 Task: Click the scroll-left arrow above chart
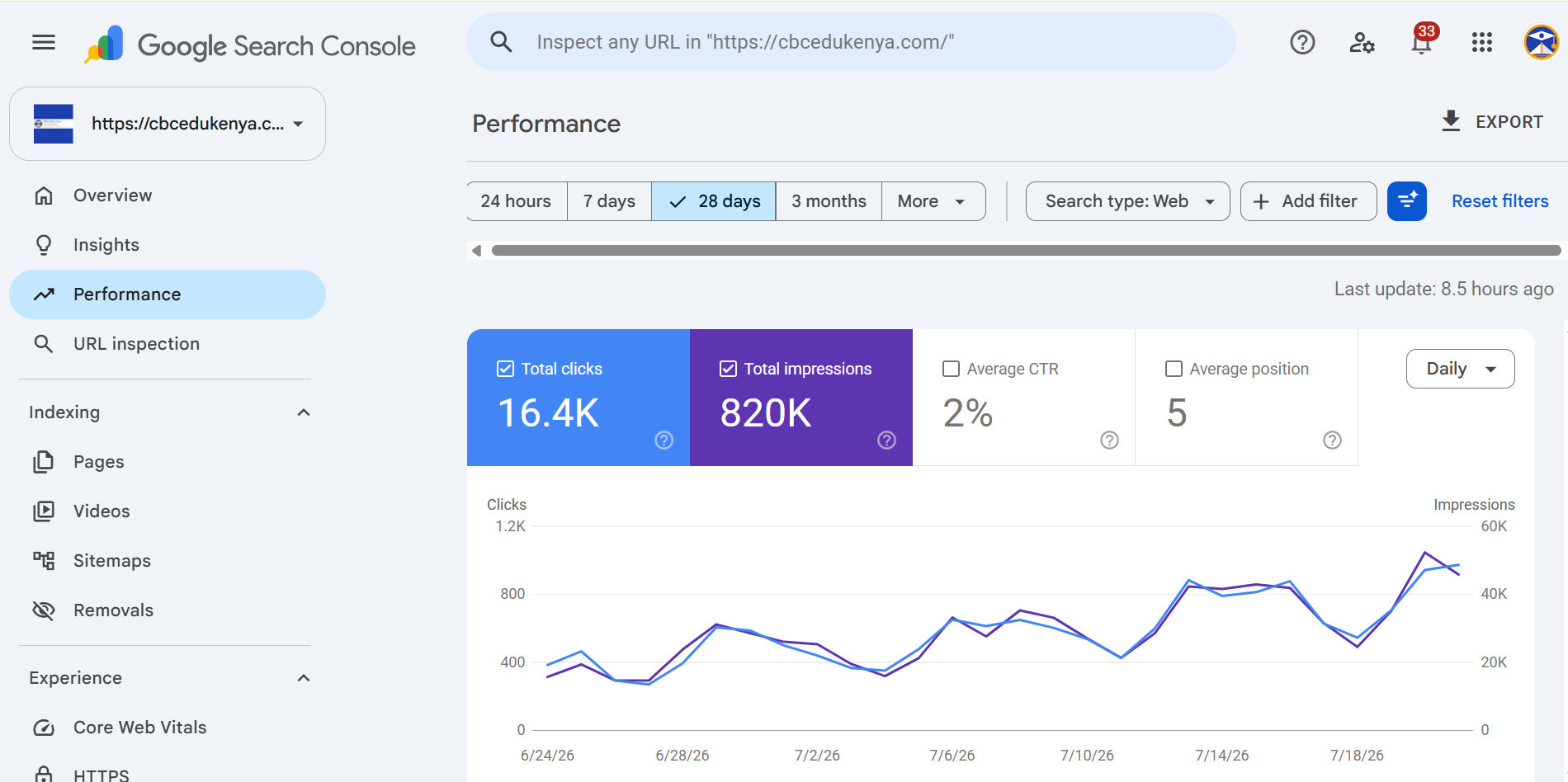[476, 250]
